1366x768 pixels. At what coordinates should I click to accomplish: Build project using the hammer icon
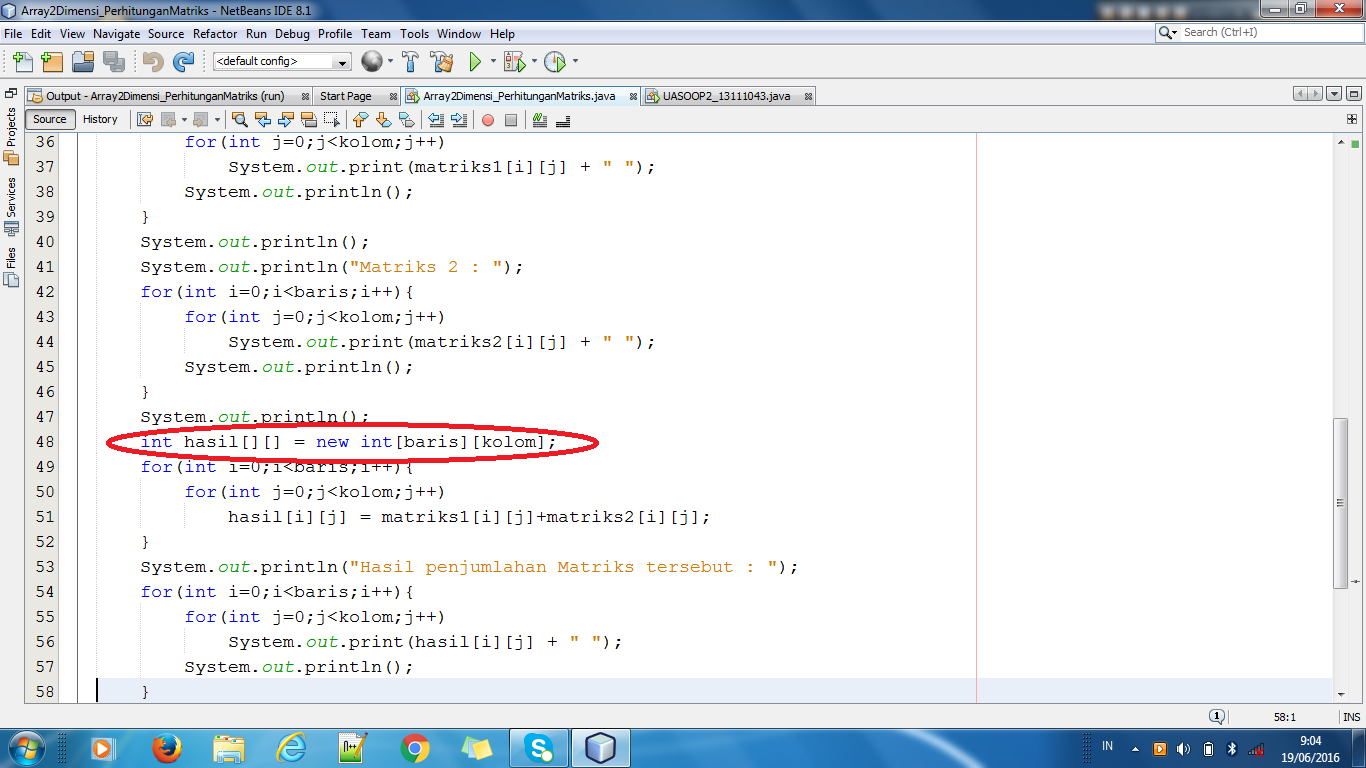point(410,61)
